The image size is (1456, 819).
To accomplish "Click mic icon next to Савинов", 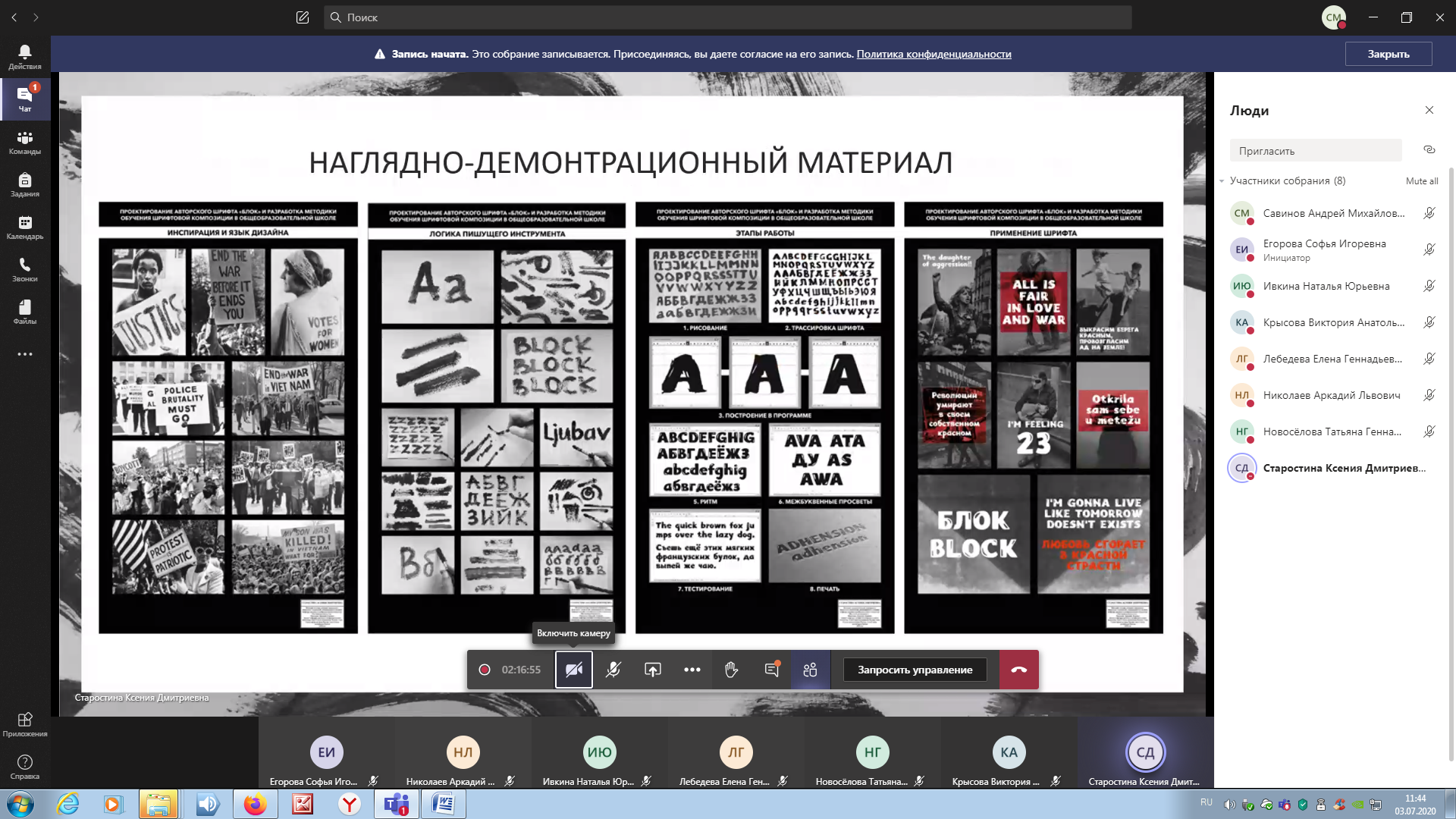I will click(1429, 213).
